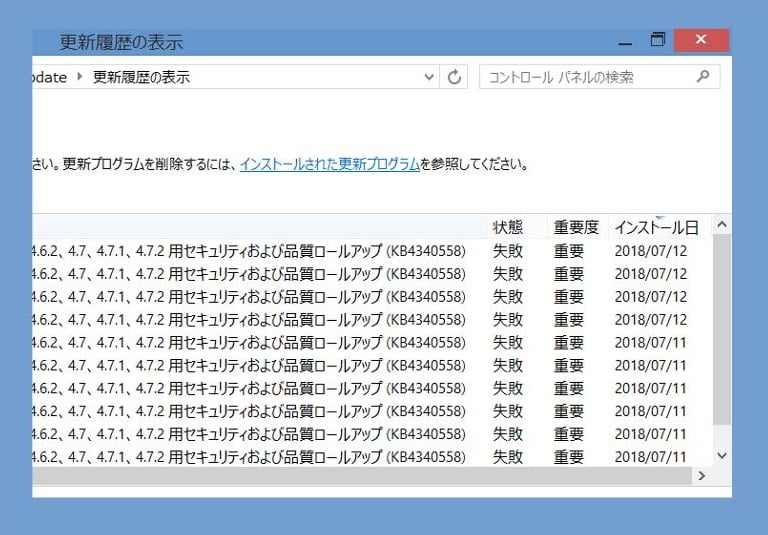This screenshot has height=535, width=768.
Task: Open the インストールされた更新プログラム link
Action: (329, 164)
